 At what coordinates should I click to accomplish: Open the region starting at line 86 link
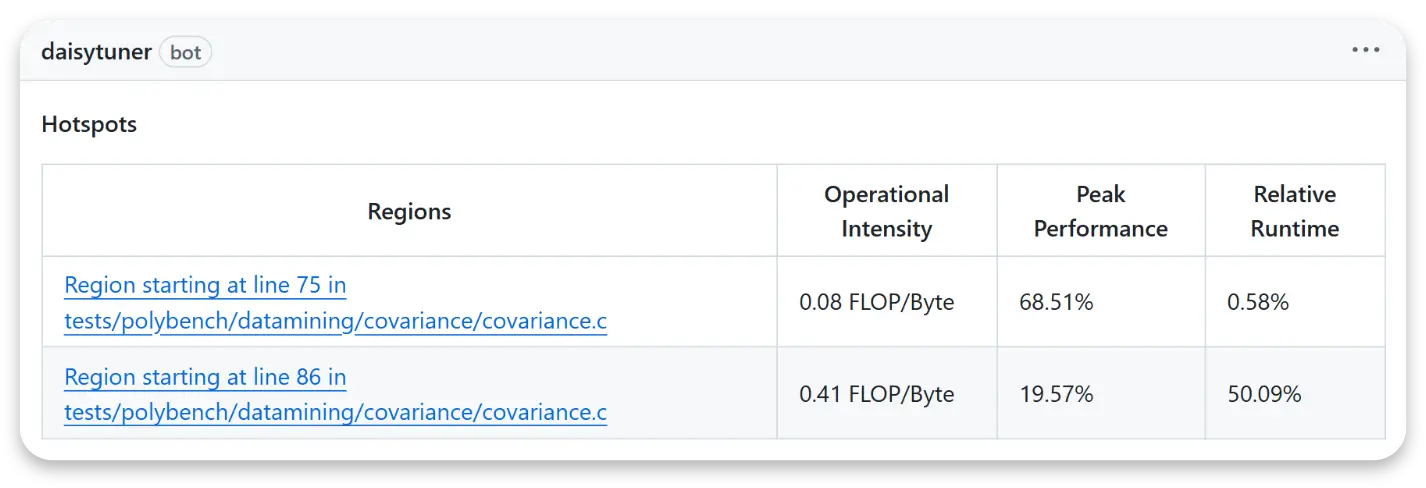click(205, 377)
